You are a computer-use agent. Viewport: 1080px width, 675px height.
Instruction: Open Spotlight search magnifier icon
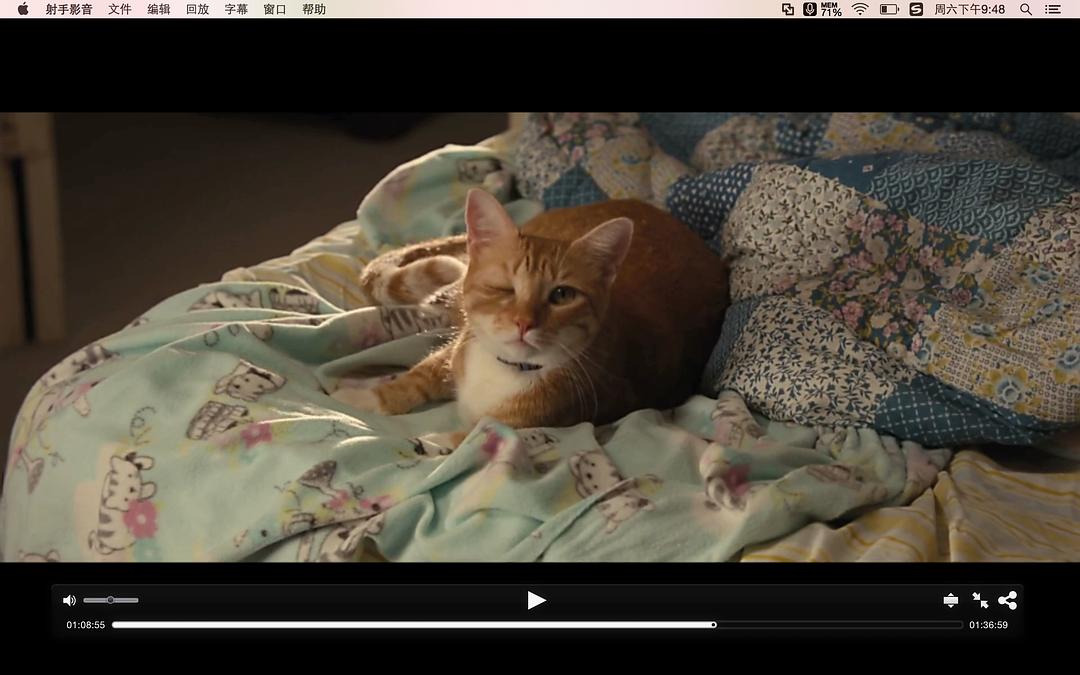tap(1026, 9)
